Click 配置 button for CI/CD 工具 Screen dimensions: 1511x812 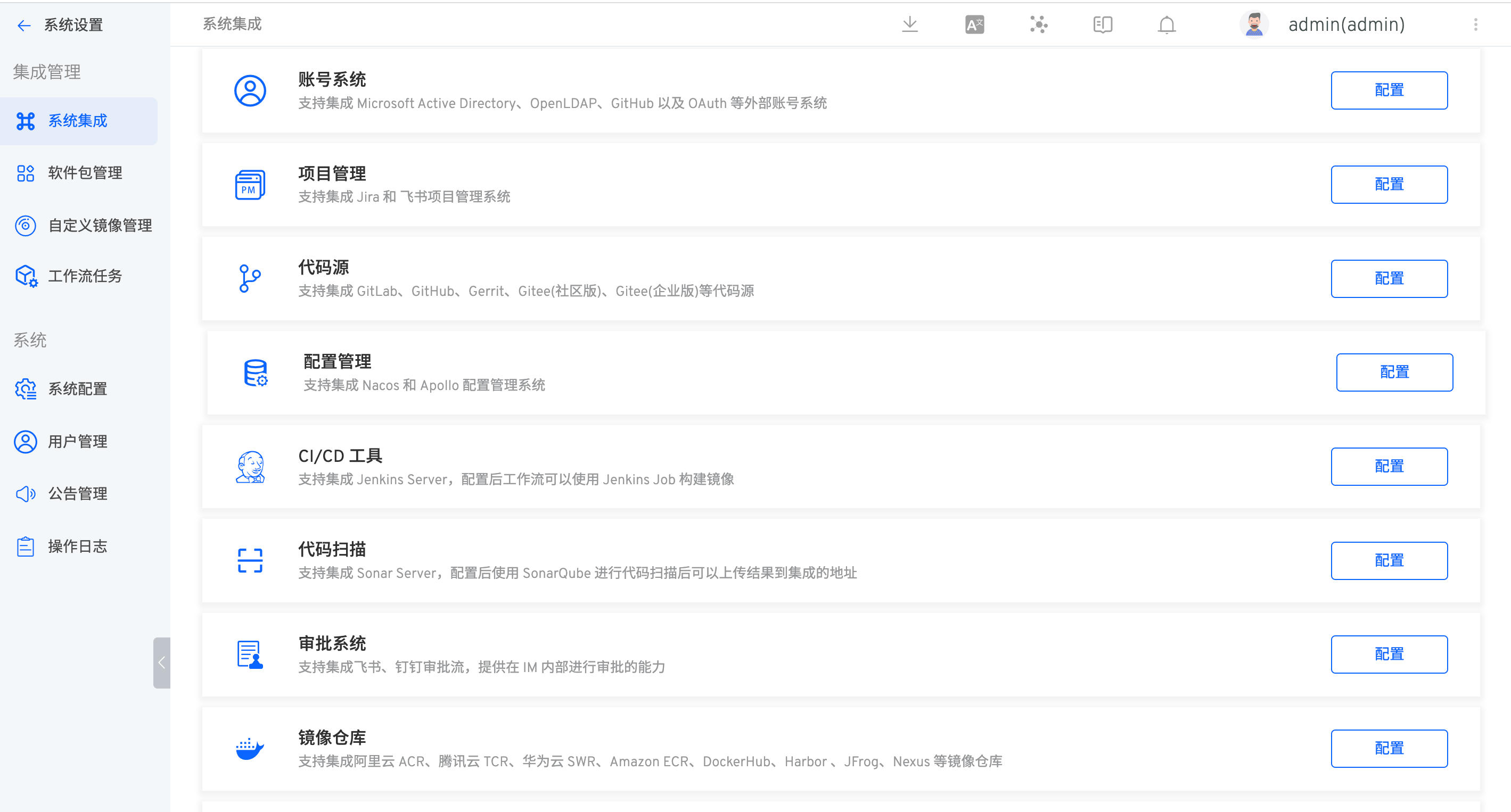point(1389,467)
